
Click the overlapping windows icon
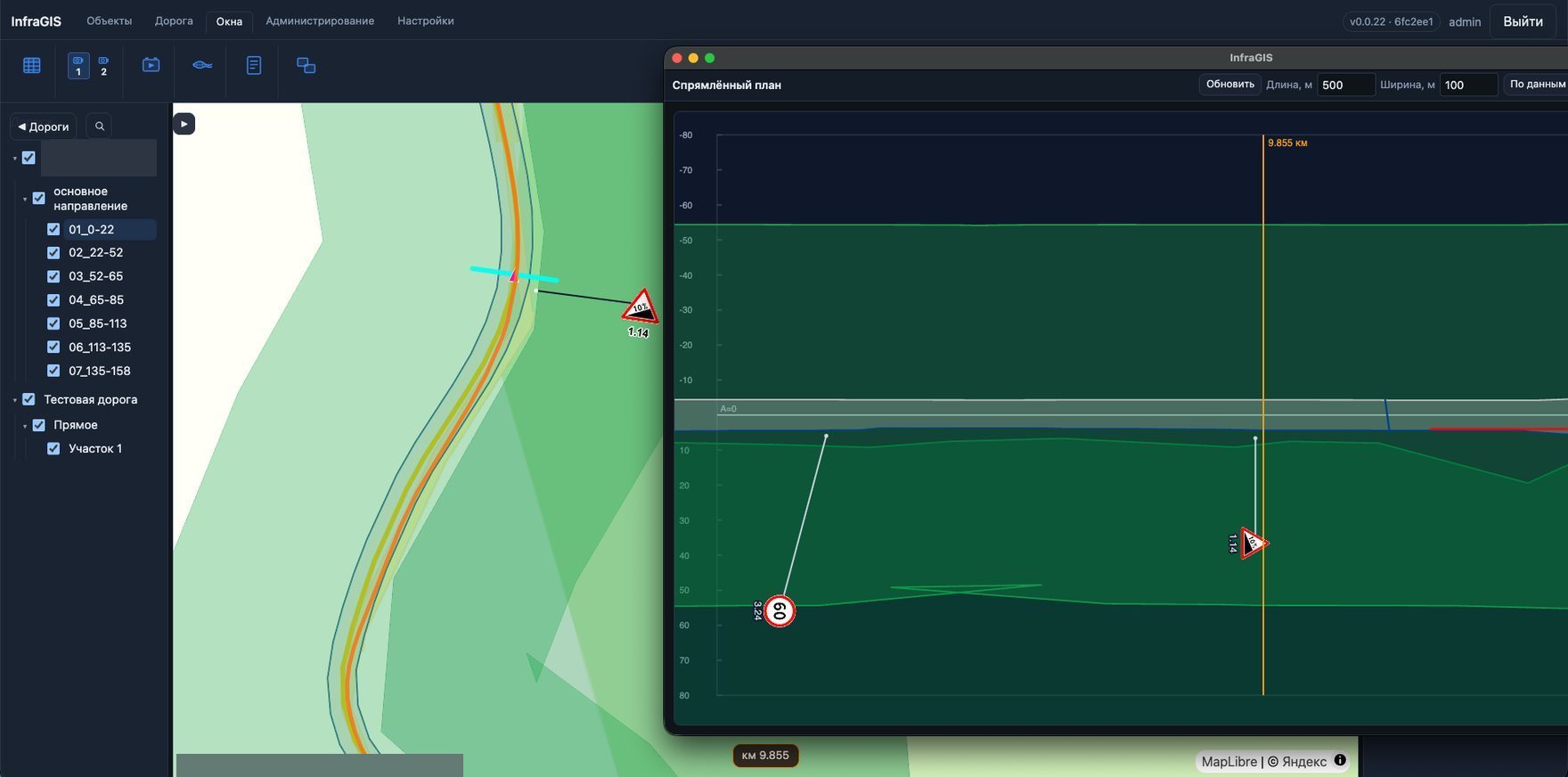point(306,65)
